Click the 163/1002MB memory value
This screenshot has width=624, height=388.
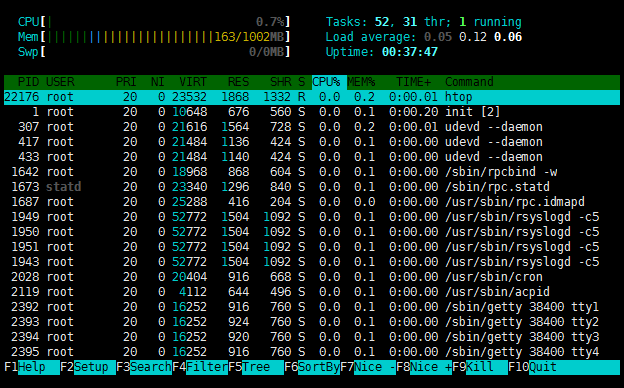tap(249, 37)
